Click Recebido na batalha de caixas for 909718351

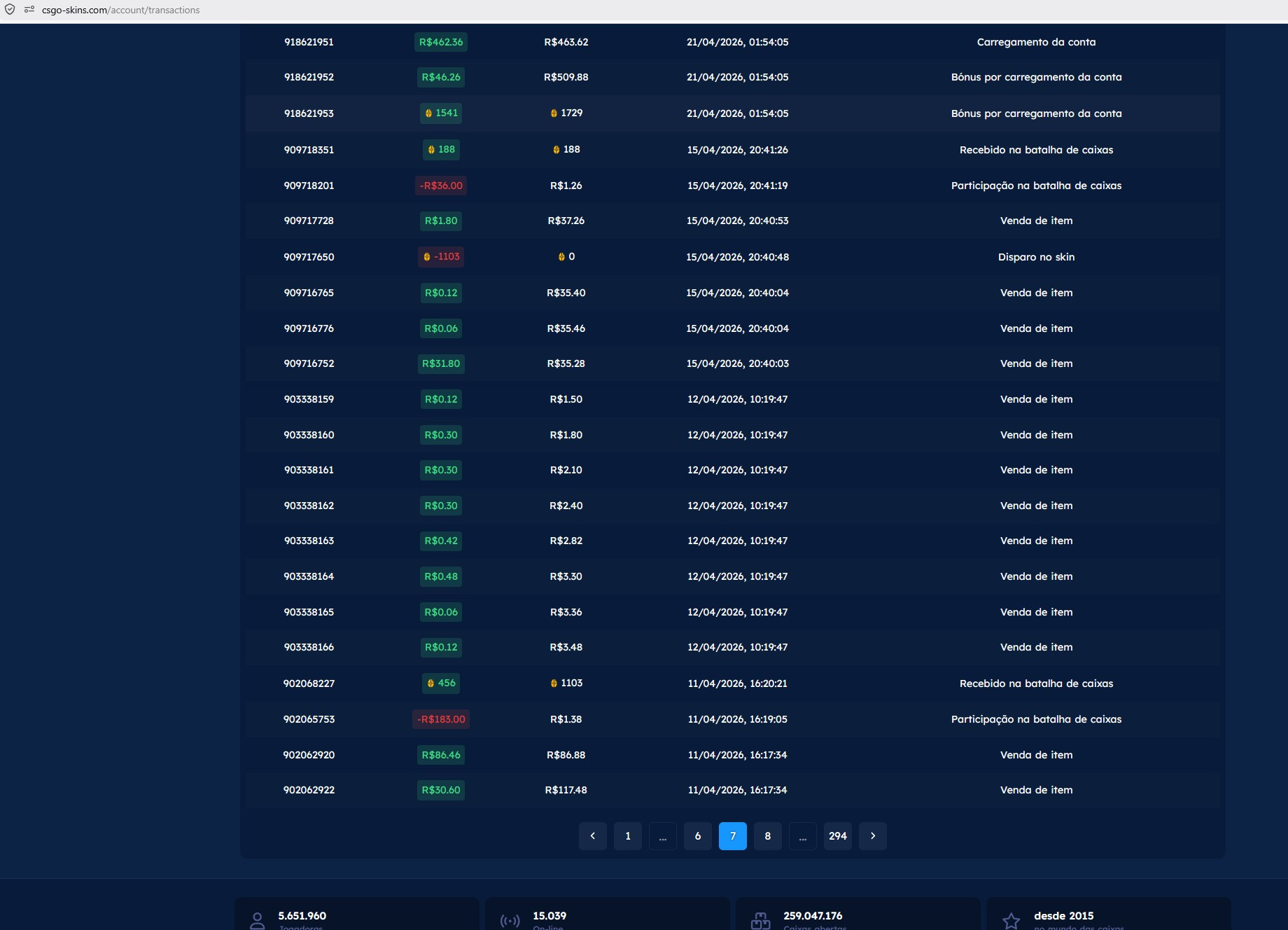pyautogui.click(x=1036, y=150)
